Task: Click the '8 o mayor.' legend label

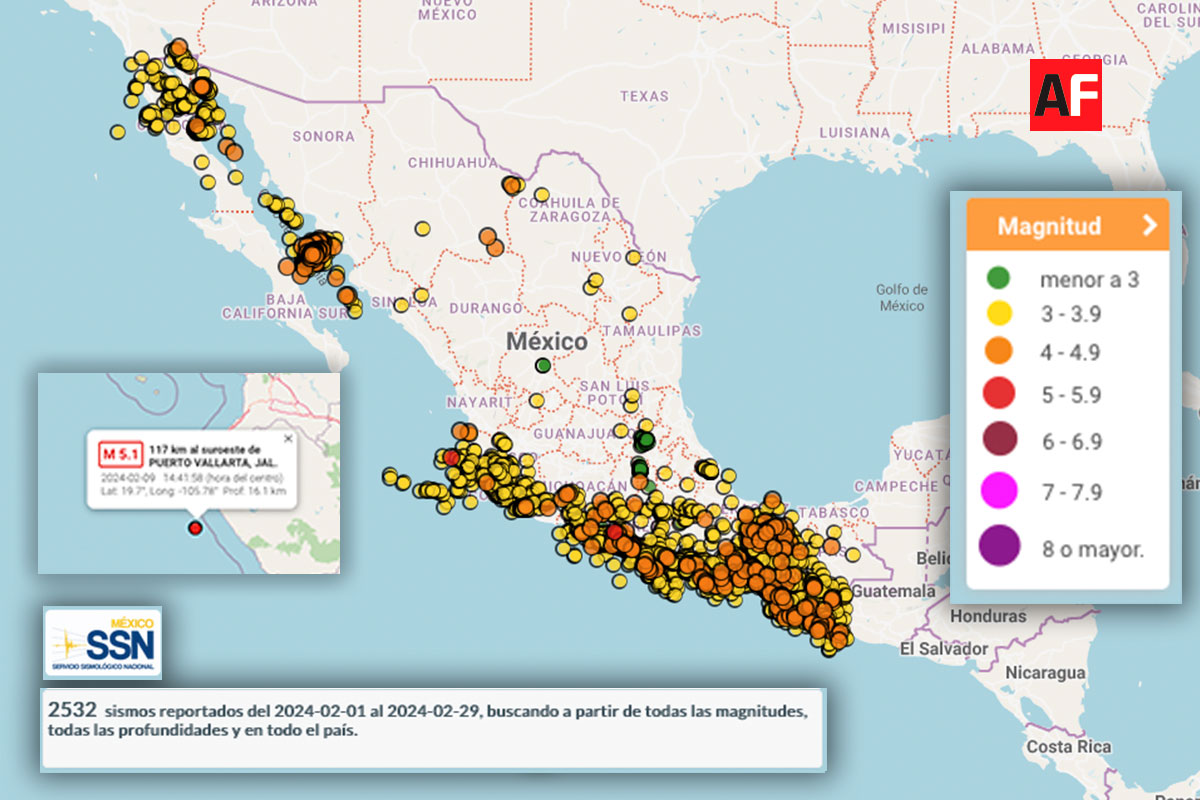Action: tap(1093, 548)
